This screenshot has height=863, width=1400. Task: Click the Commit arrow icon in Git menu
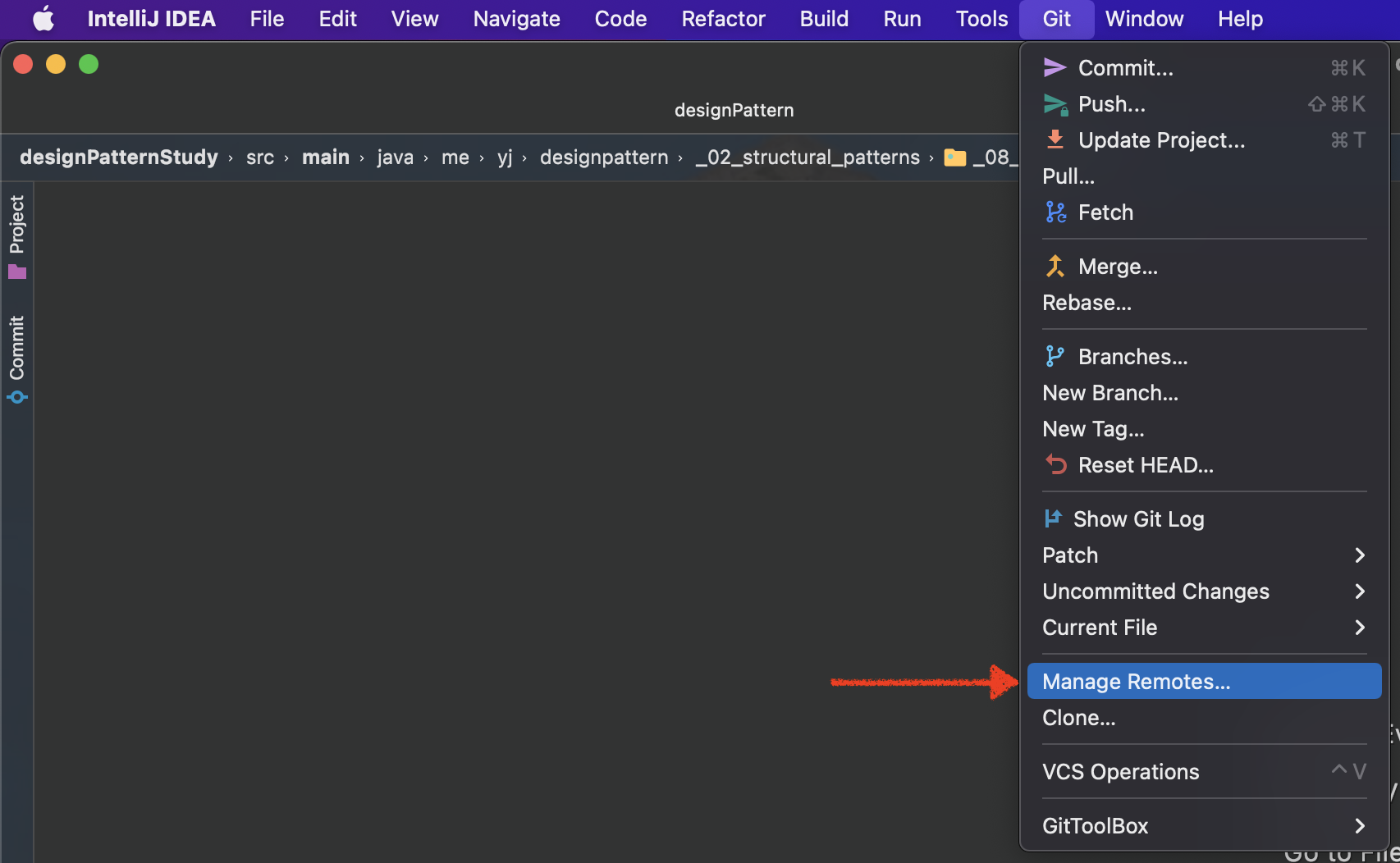point(1055,67)
